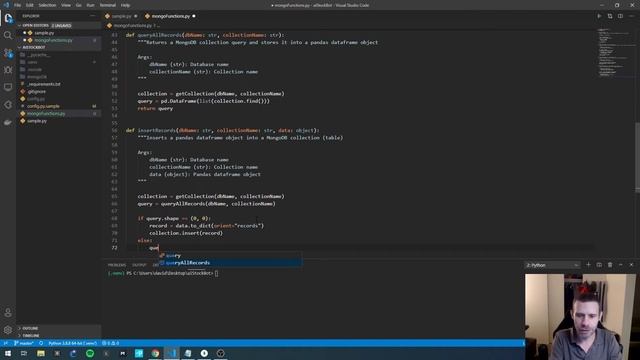640x360 pixels.
Task: Open the Manage gear icon
Action: click(x=8, y=330)
